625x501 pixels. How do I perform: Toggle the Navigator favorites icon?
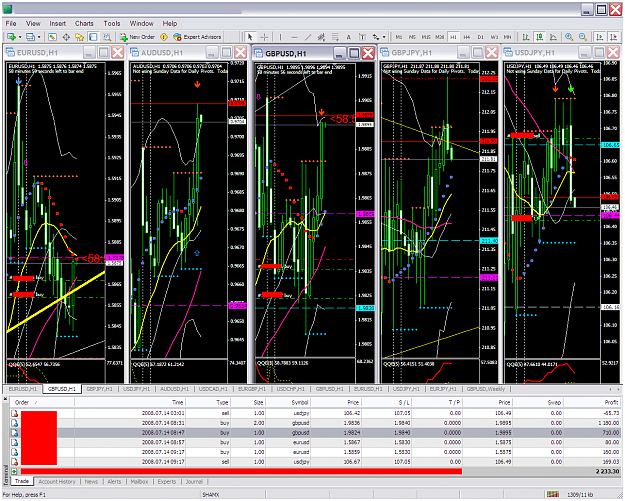tap(79, 37)
